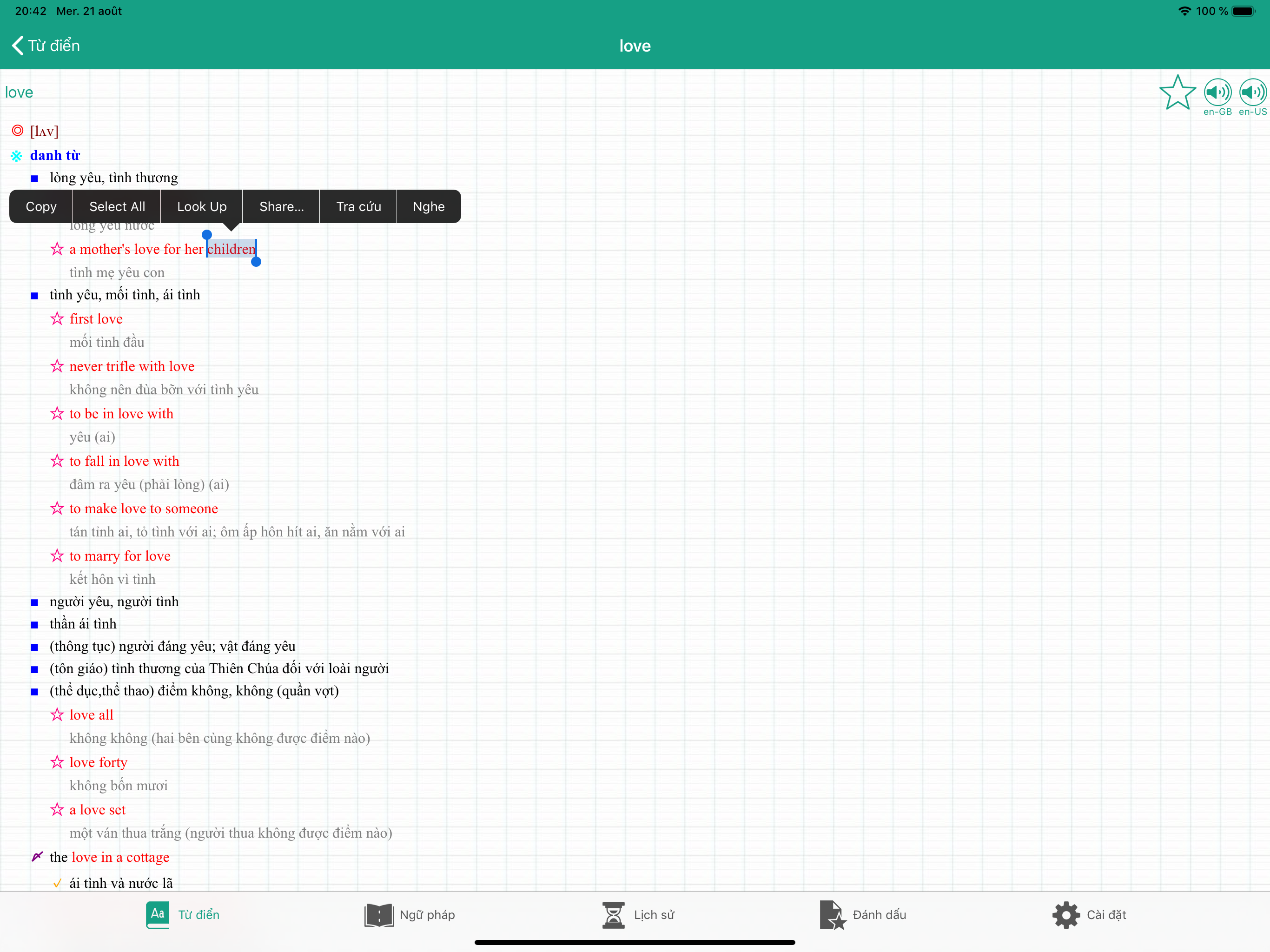Tap the phrase 'love all'

coord(92,715)
